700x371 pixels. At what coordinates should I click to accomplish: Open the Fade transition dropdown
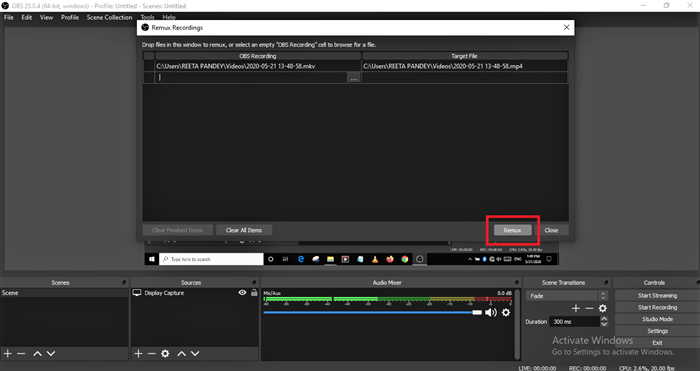pyautogui.click(x=566, y=296)
